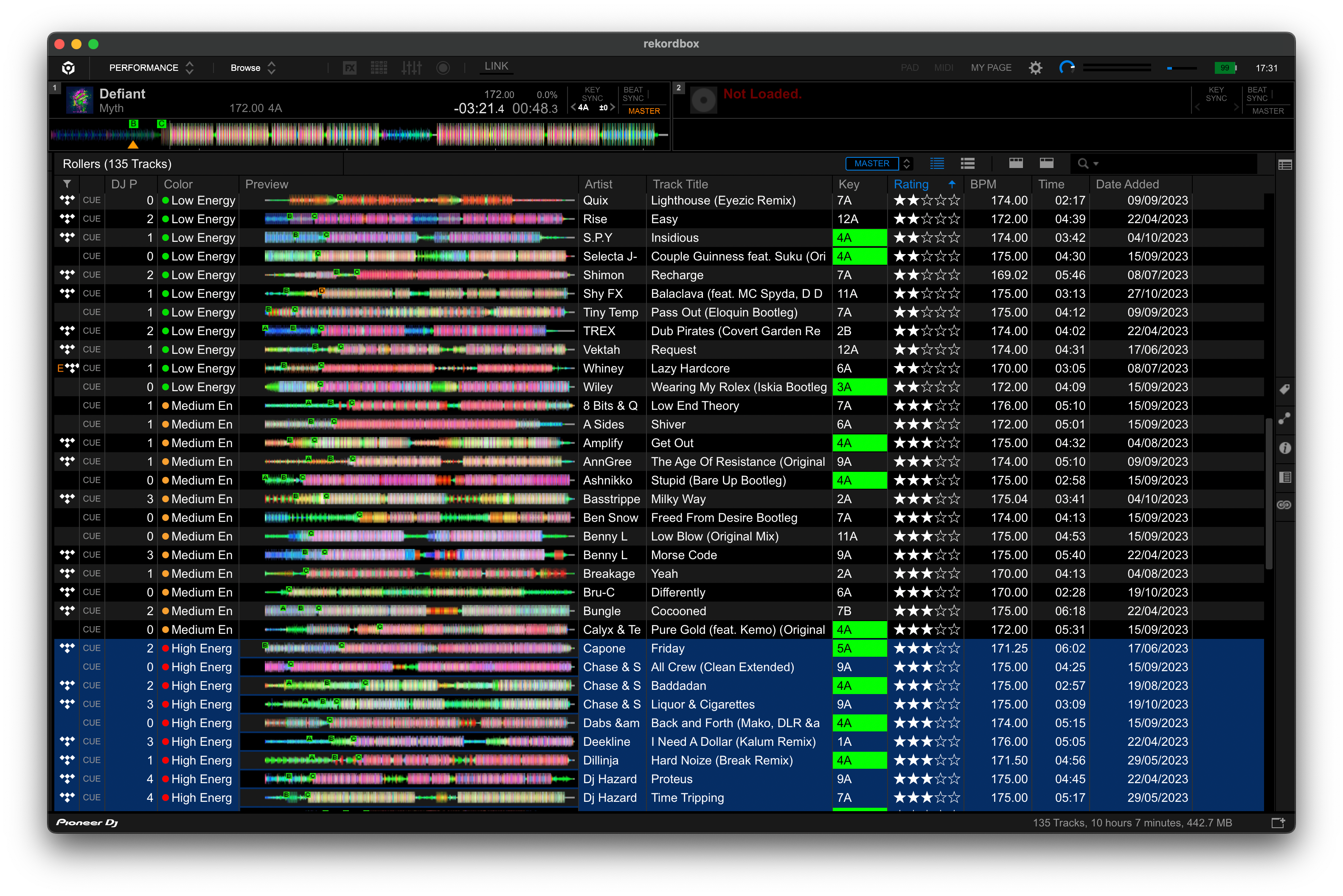Toggle Beat Sync on deck 2
The width and height of the screenshot is (1343, 896).
[1257, 94]
